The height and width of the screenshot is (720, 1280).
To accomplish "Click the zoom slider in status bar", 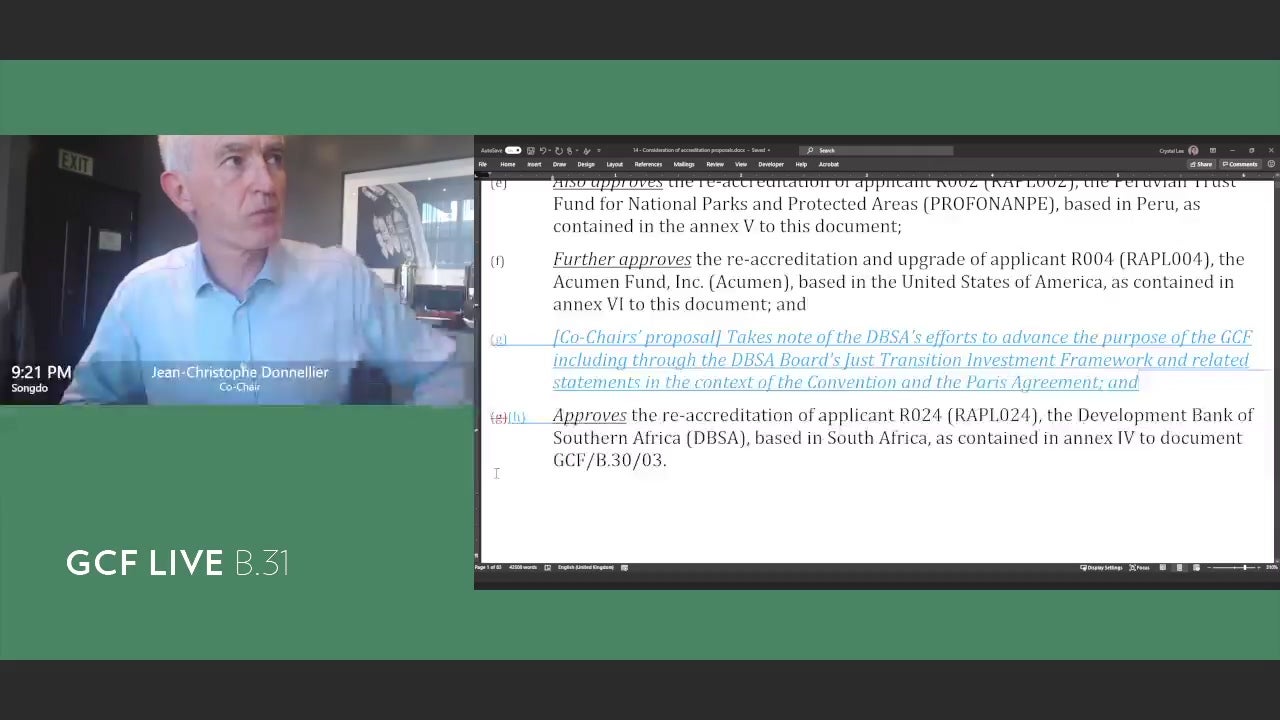I will [1234, 567].
